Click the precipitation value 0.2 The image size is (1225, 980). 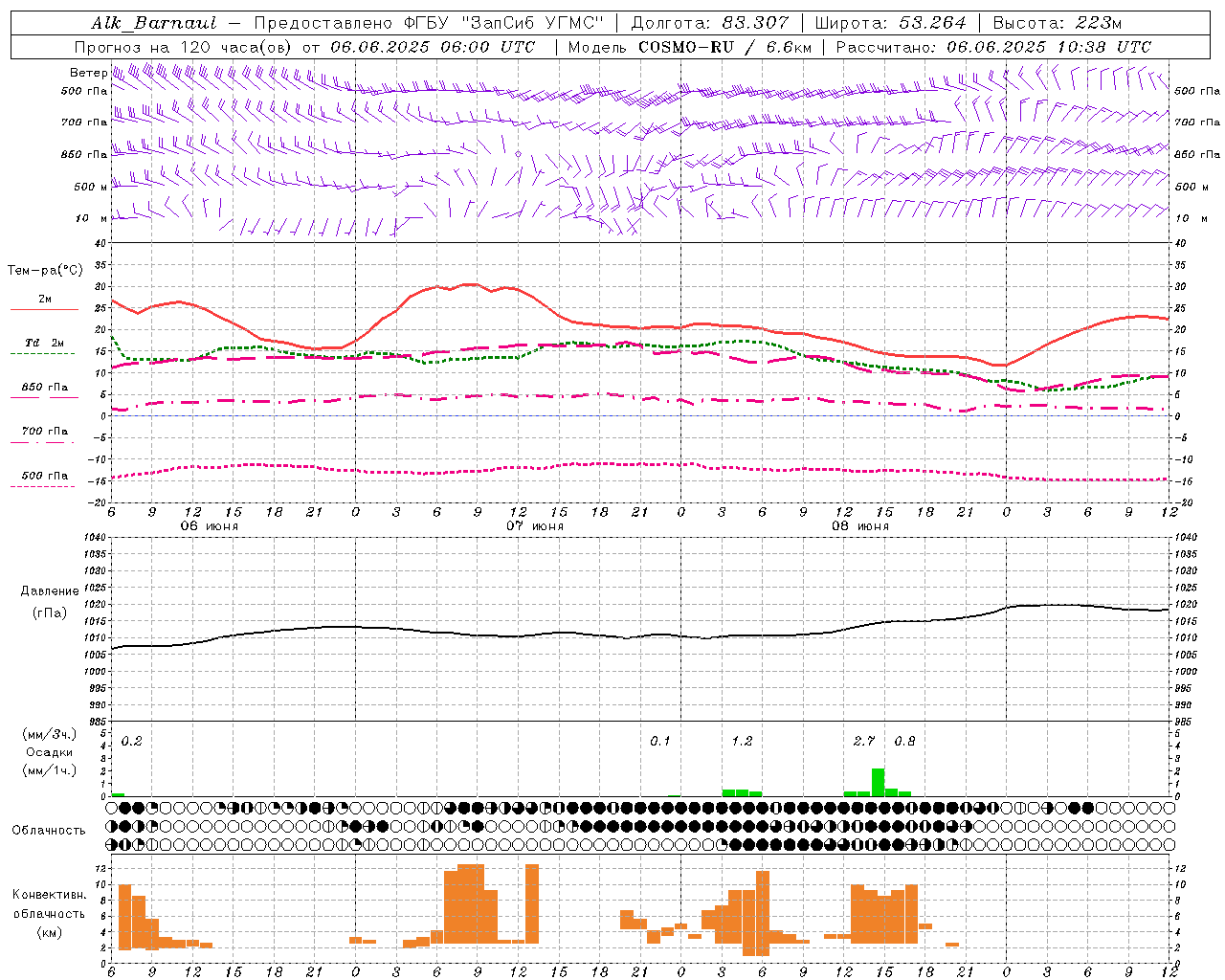[x=132, y=742]
